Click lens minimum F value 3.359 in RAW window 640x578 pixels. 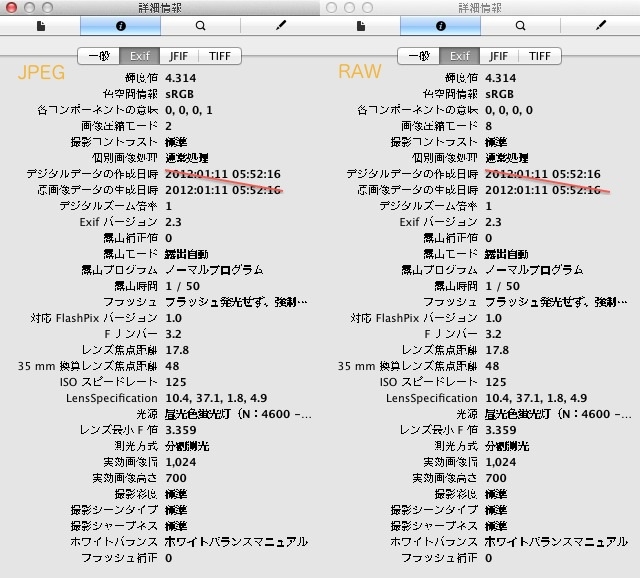(x=500, y=430)
